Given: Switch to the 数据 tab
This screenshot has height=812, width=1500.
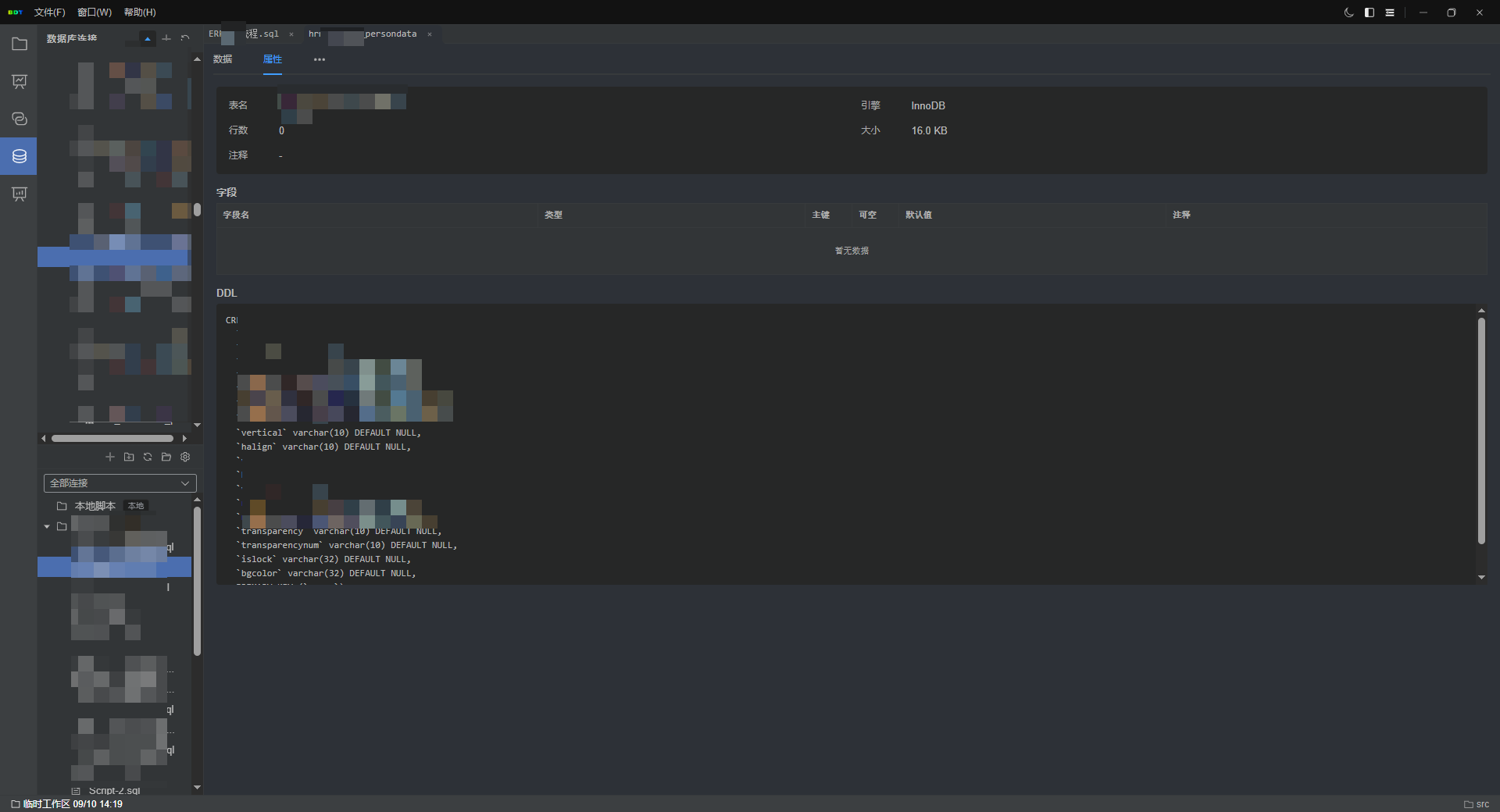Looking at the screenshot, I should pyautogui.click(x=223, y=59).
